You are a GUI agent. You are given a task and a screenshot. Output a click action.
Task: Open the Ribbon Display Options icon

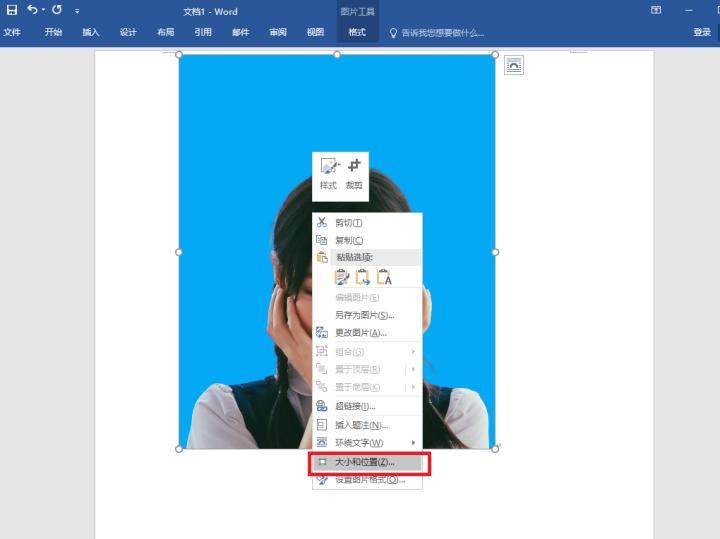(x=656, y=10)
